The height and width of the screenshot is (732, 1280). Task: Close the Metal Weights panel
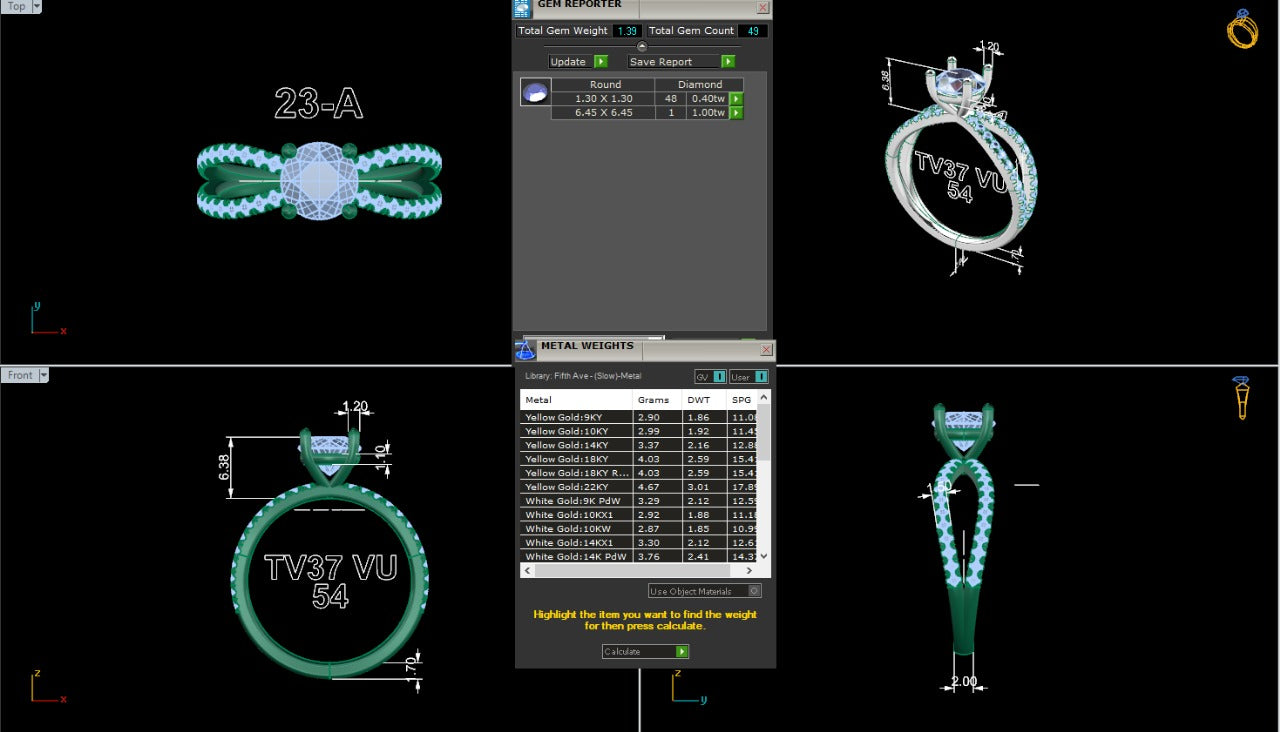(x=767, y=349)
